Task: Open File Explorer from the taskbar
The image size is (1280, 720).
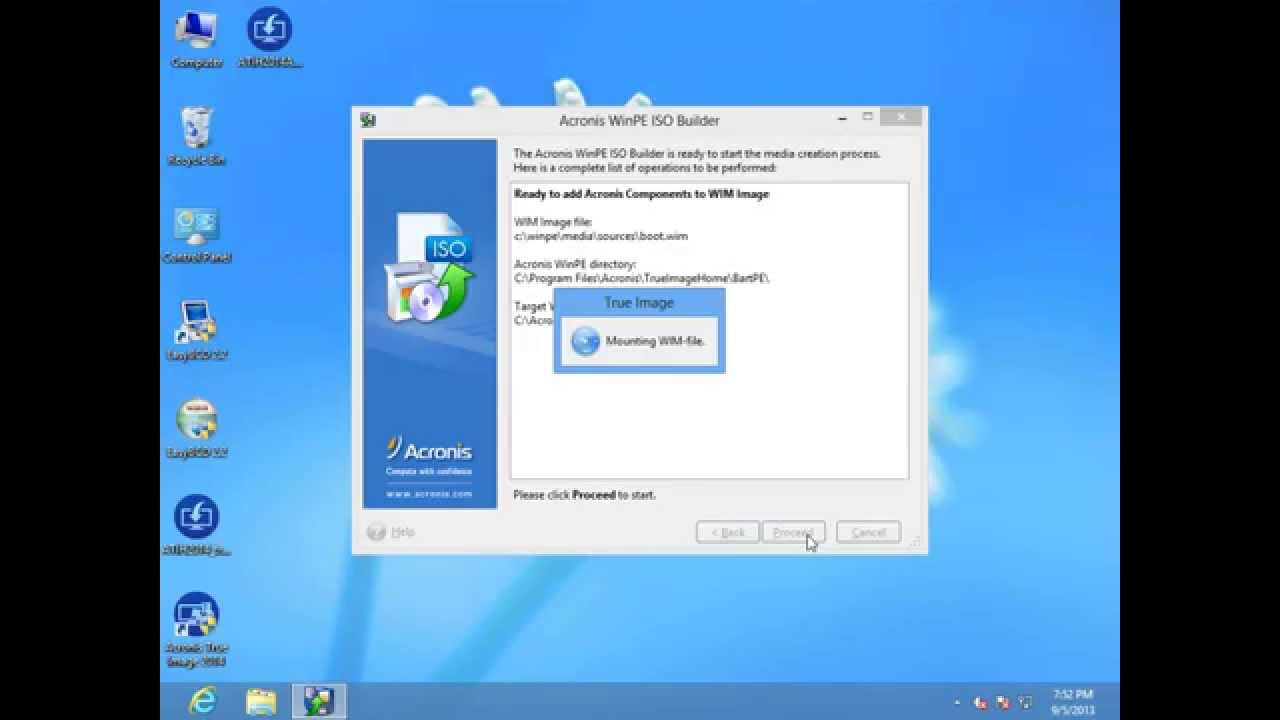Action: [261, 701]
